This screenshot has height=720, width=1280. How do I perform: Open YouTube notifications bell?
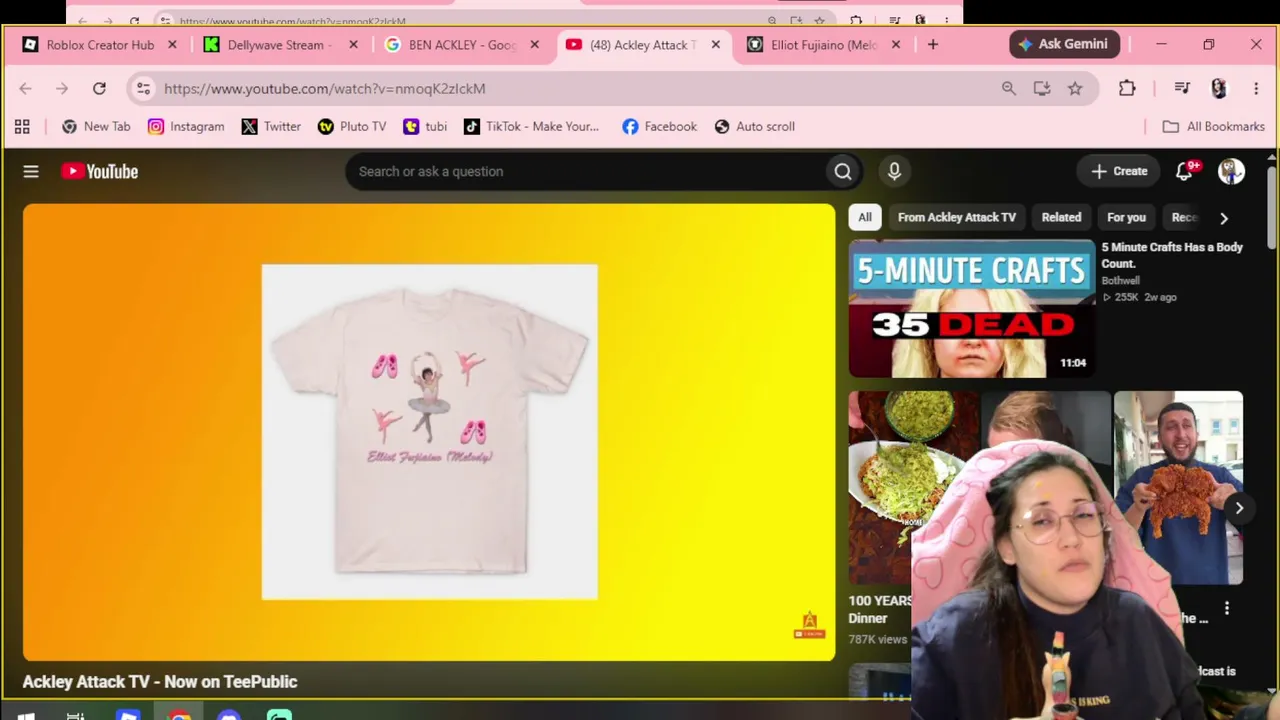[x=1185, y=172]
